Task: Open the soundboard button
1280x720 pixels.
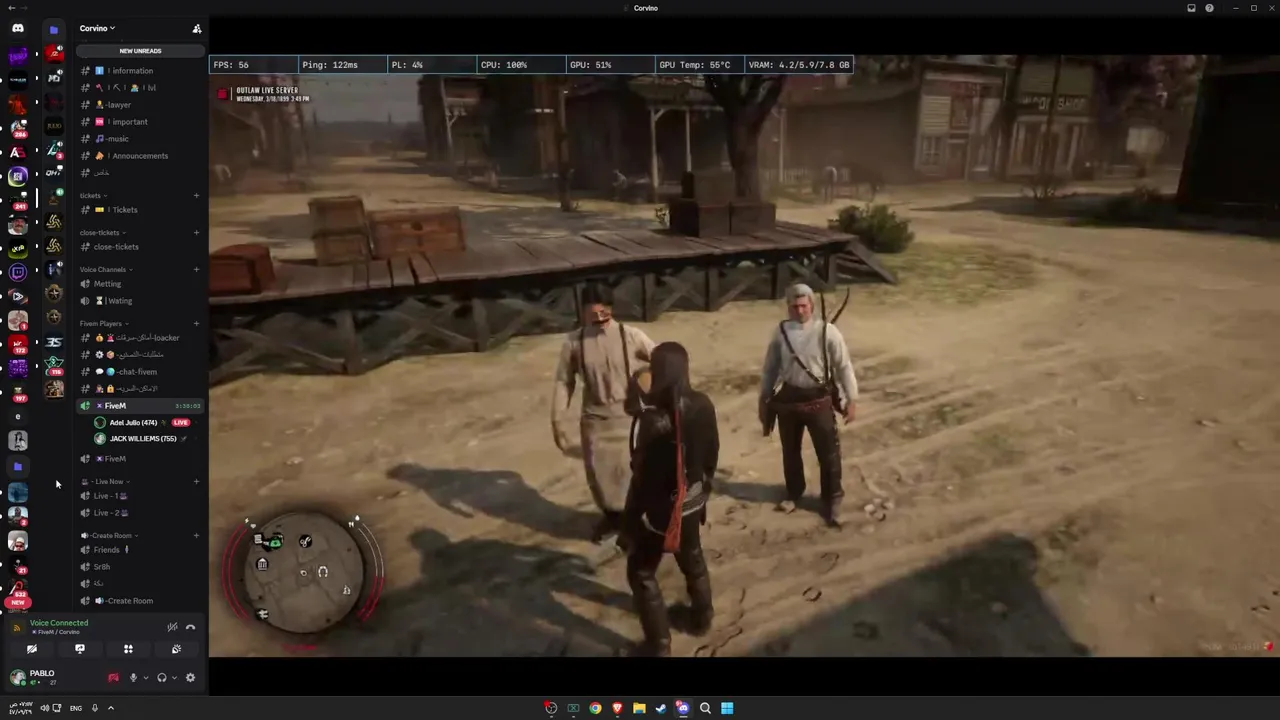Action: tap(176, 650)
